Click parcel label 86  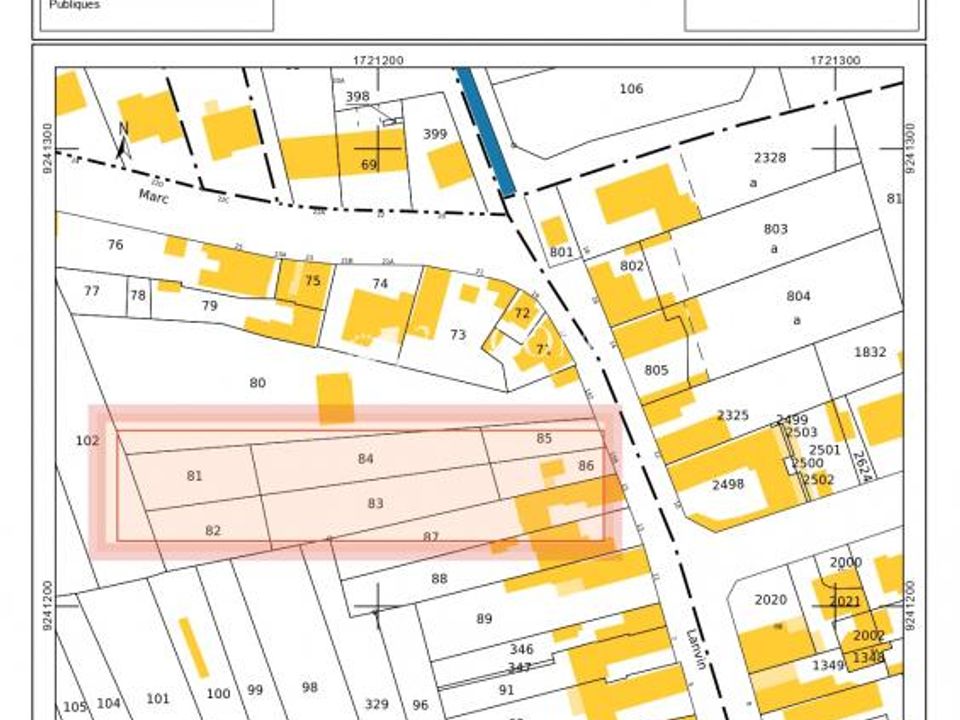[x=586, y=466]
